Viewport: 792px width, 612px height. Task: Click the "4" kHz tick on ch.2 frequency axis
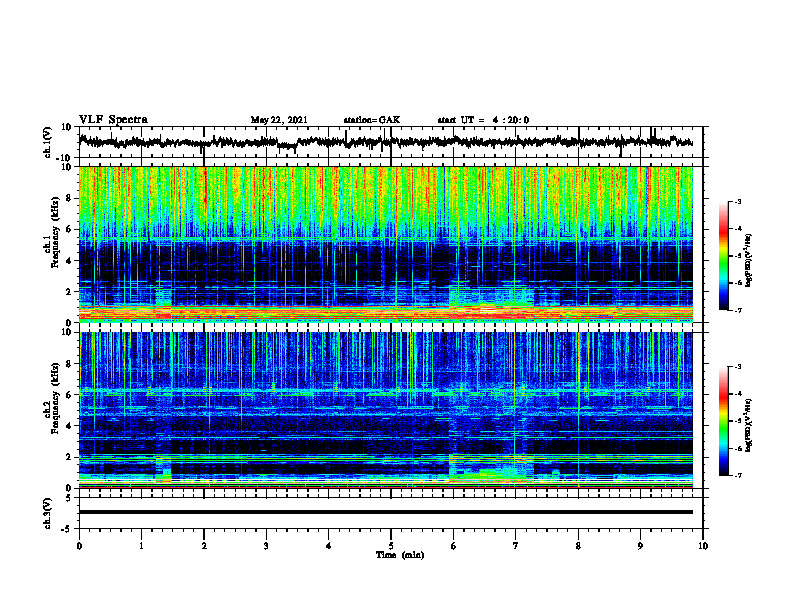tap(69, 426)
